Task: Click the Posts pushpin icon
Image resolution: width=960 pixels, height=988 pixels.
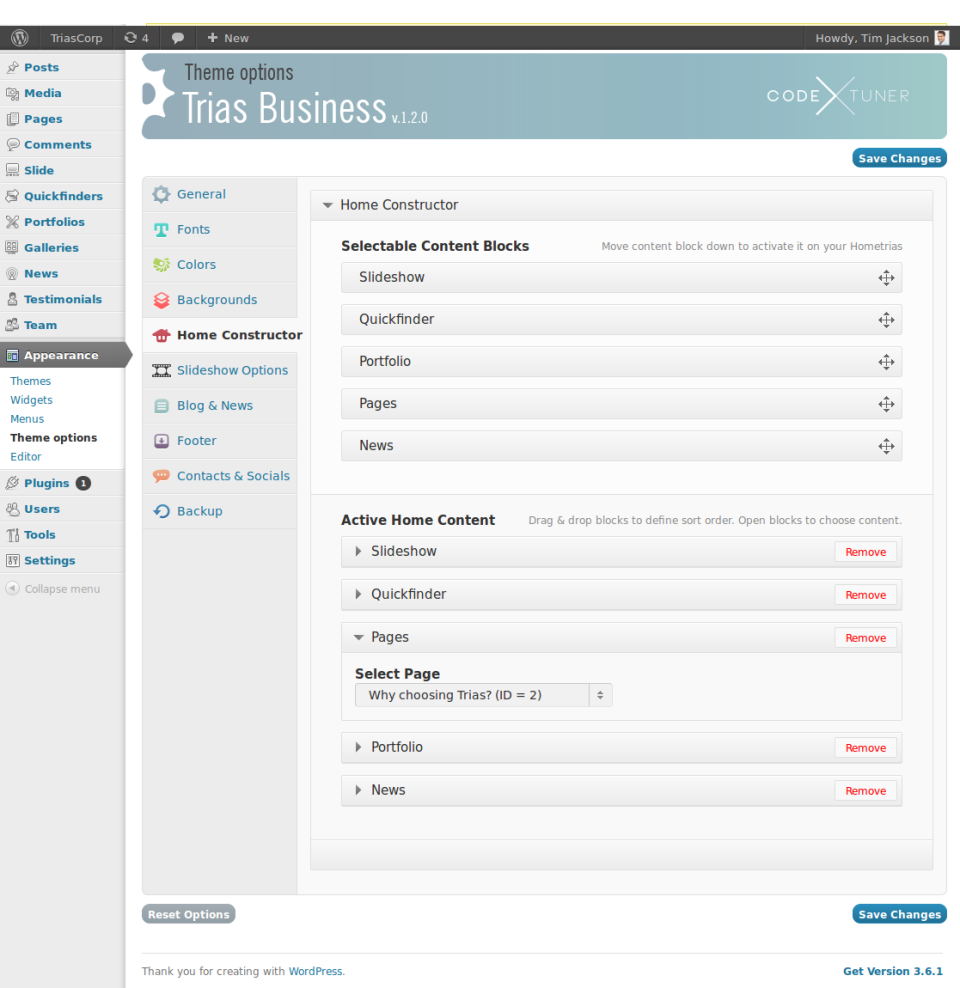Action: pyautogui.click(x=12, y=67)
